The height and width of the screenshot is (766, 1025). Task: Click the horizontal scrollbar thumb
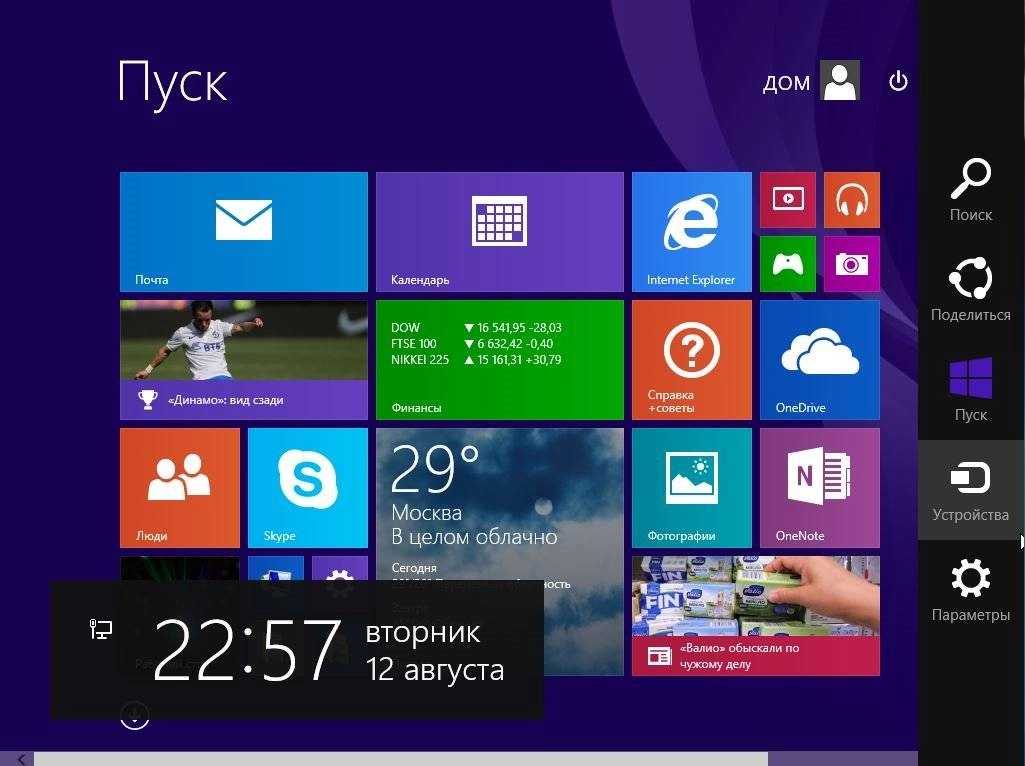point(401,759)
